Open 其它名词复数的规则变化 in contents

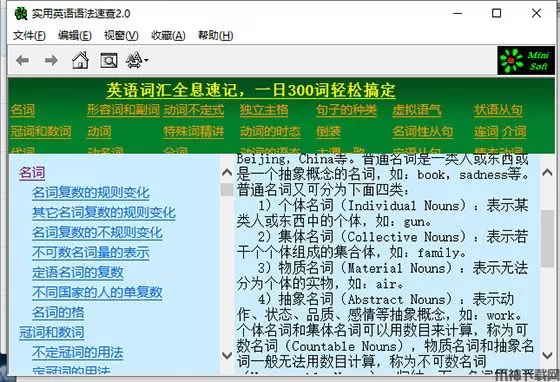coord(104,213)
